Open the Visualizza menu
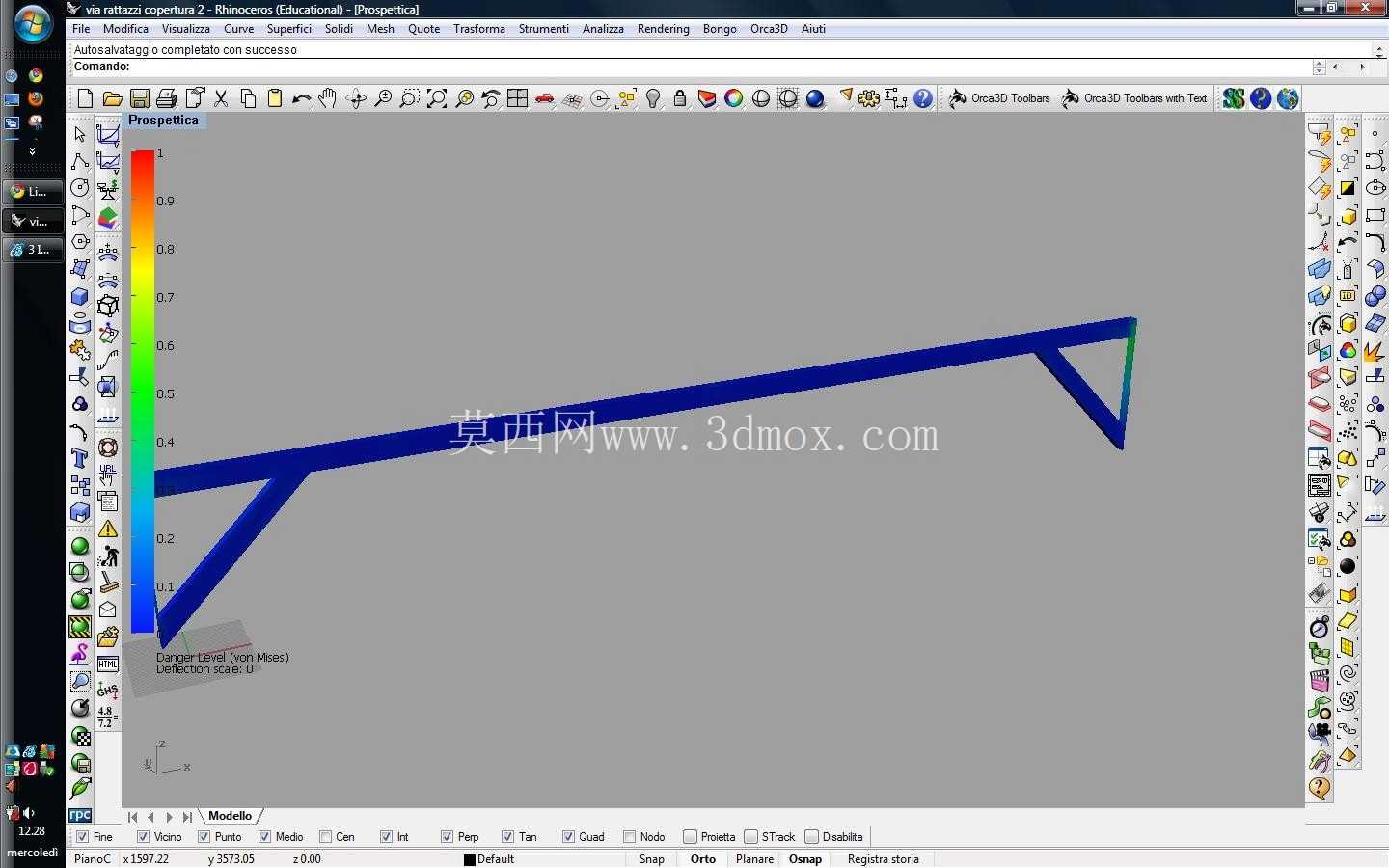Image resolution: width=1389 pixels, height=868 pixels. (x=186, y=29)
